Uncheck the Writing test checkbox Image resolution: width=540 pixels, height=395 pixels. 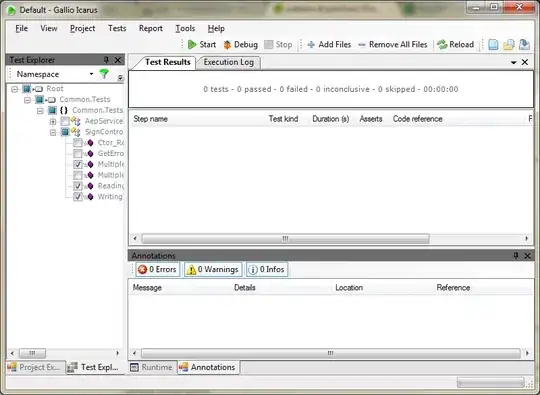[77, 197]
